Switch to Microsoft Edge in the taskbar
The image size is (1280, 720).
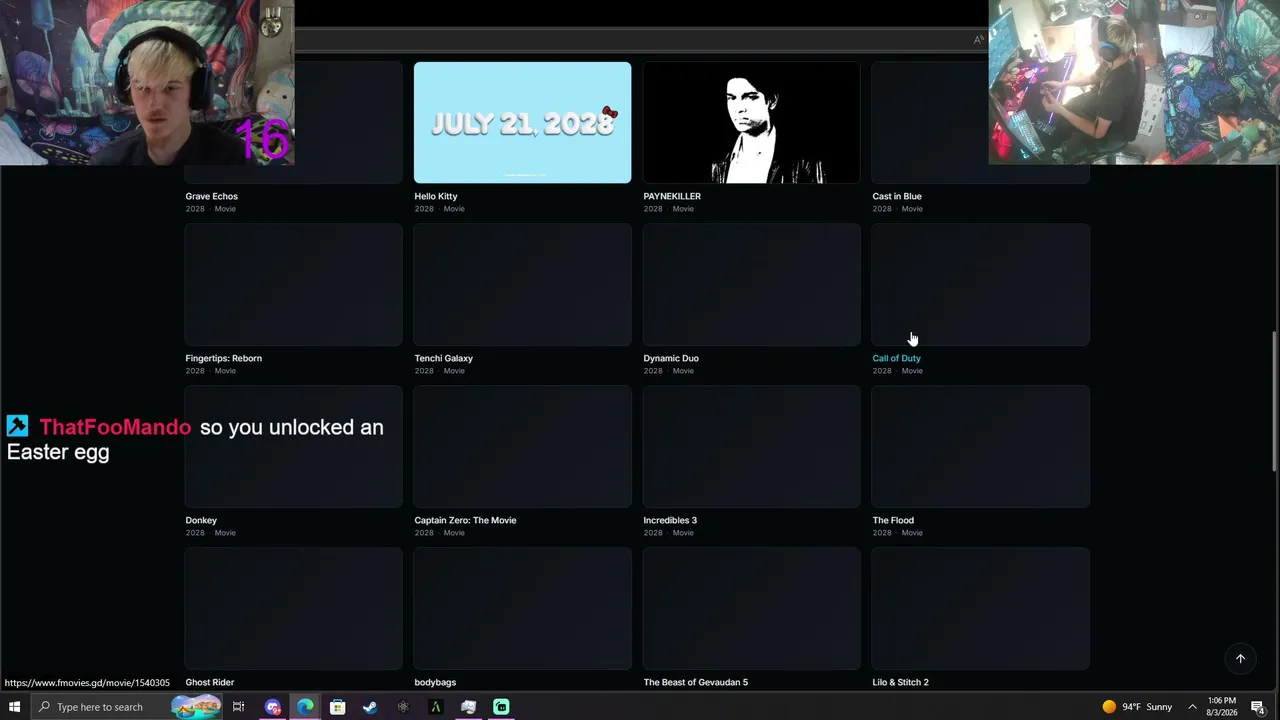click(x=305, y=707)
